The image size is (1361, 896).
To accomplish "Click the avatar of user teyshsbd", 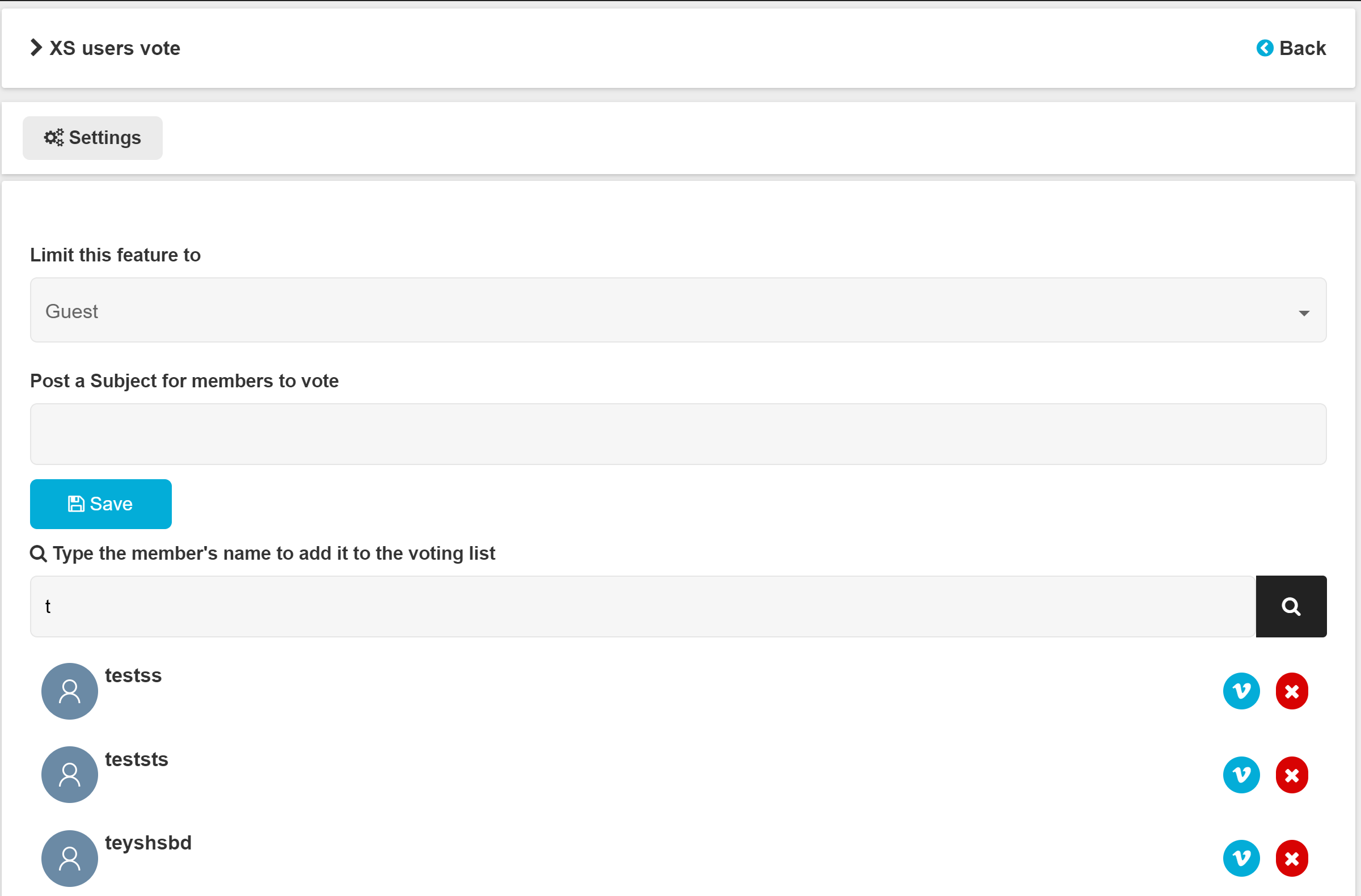I will coord(70,857).
